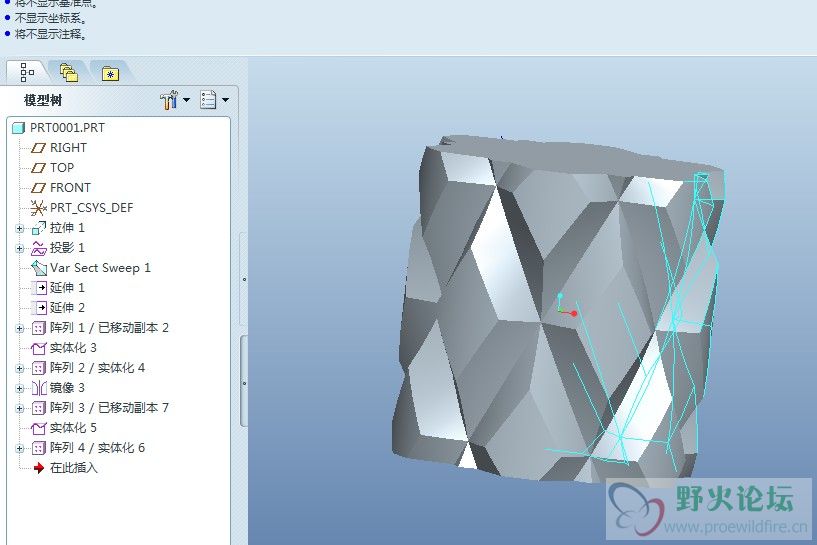Select PRT_CSYS_DEF coordinate system
Image resolution: width=817 pixels, height=545 pixels.
click(x=92, y=208)
